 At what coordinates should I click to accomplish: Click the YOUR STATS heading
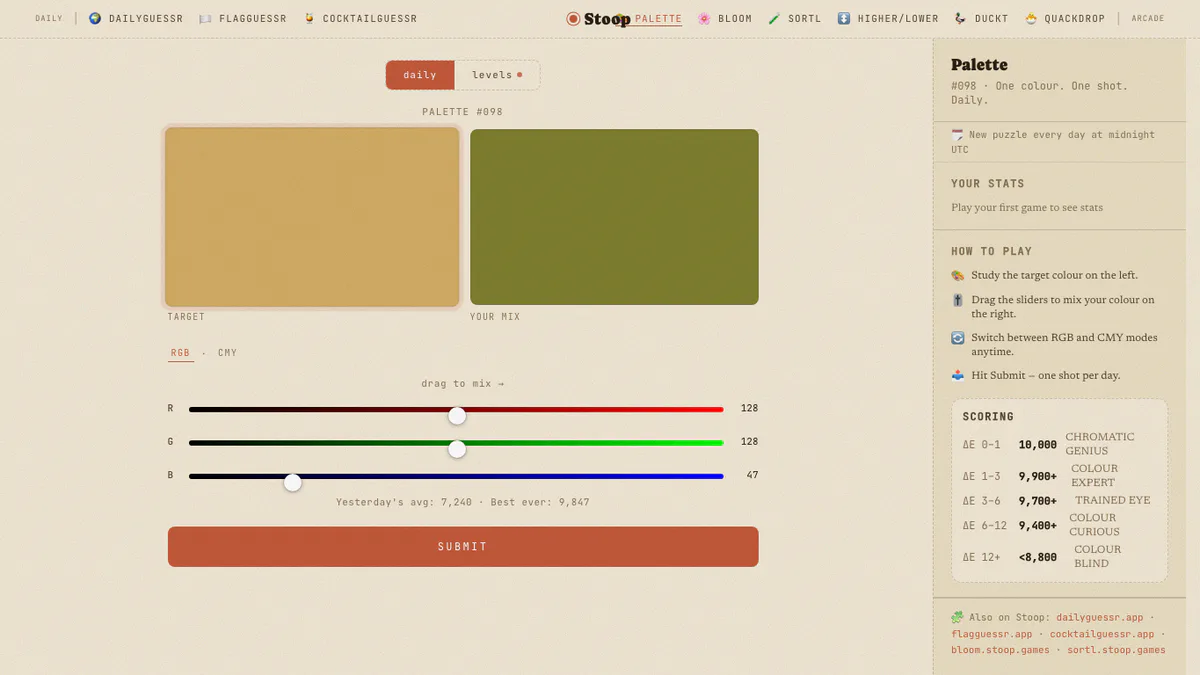pos(988,184)
